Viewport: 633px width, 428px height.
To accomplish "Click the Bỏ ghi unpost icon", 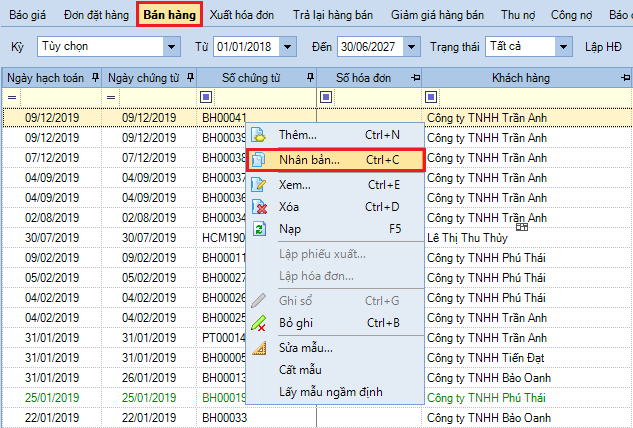I will pyautogui.click(x=259, y=323).
